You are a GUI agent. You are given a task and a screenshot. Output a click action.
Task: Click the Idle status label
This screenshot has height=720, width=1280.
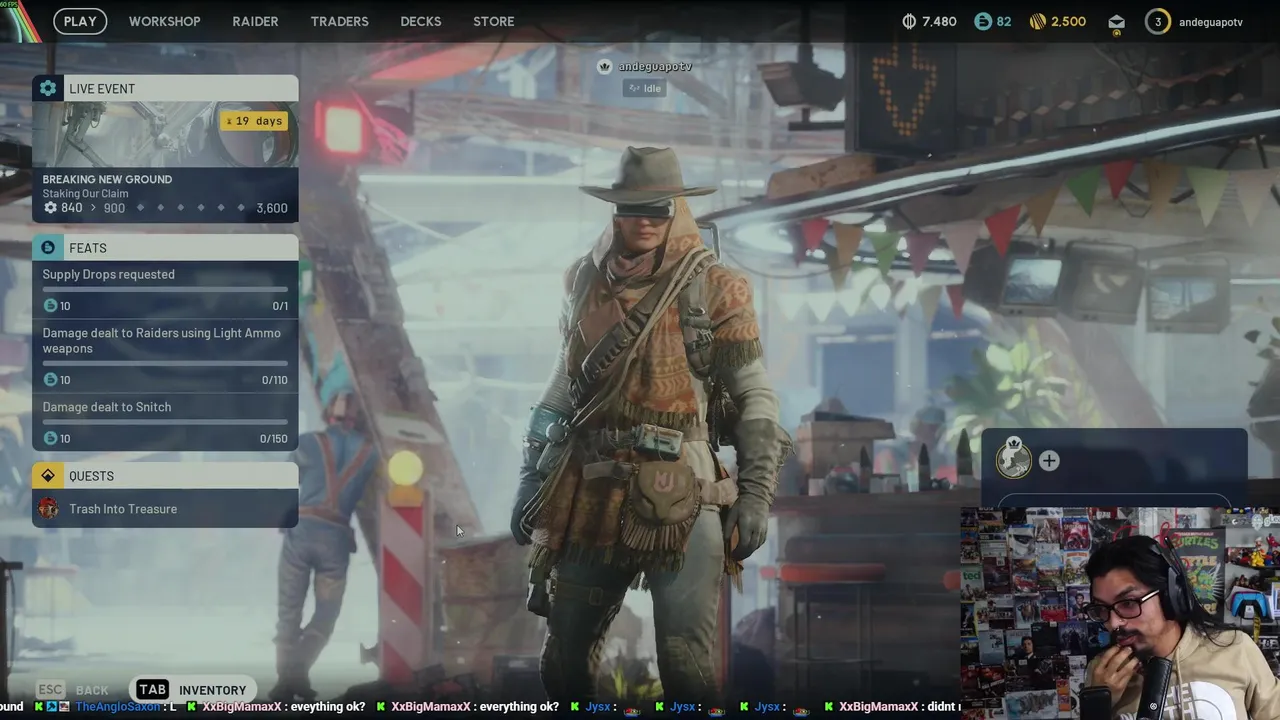point(644,88)
